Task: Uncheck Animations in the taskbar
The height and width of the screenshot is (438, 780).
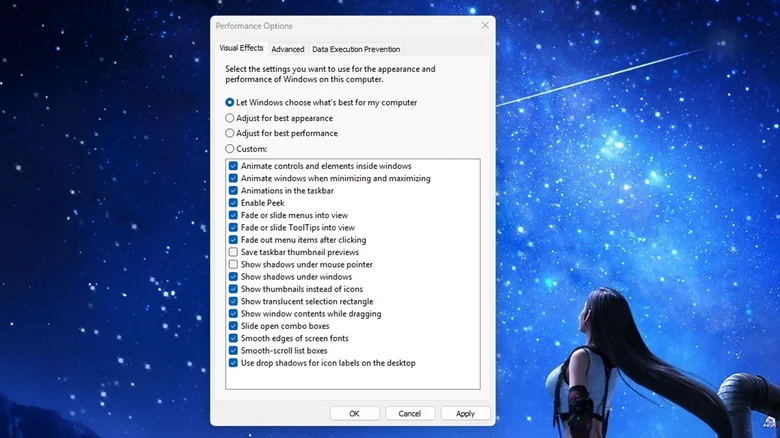Action: pos(233,190)
